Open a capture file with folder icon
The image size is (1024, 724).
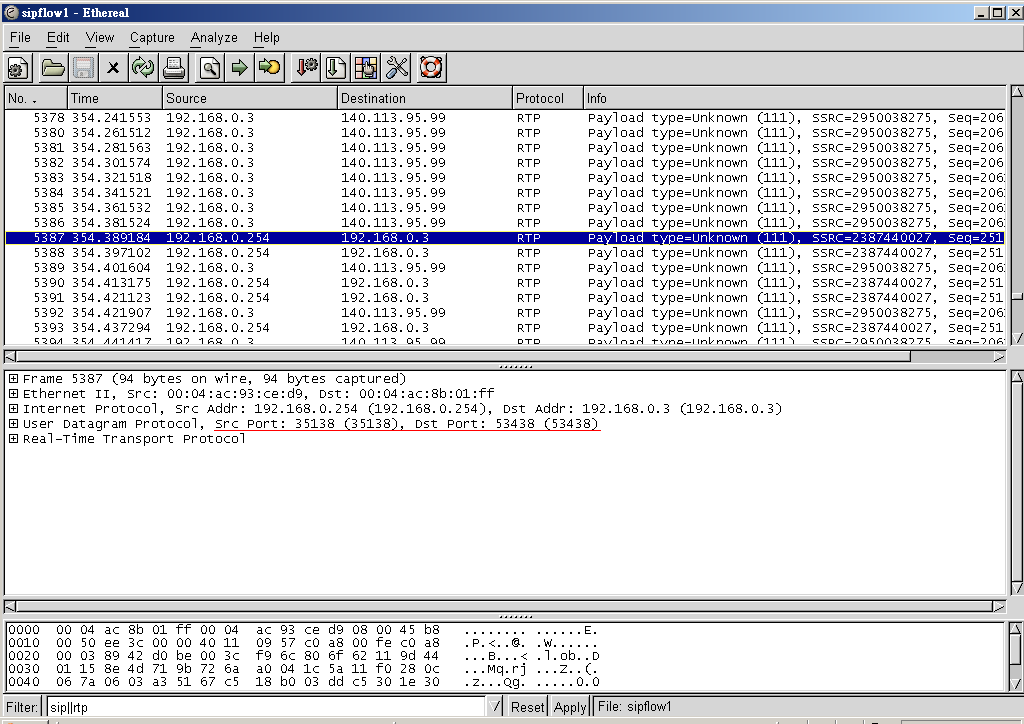(53, 68)
